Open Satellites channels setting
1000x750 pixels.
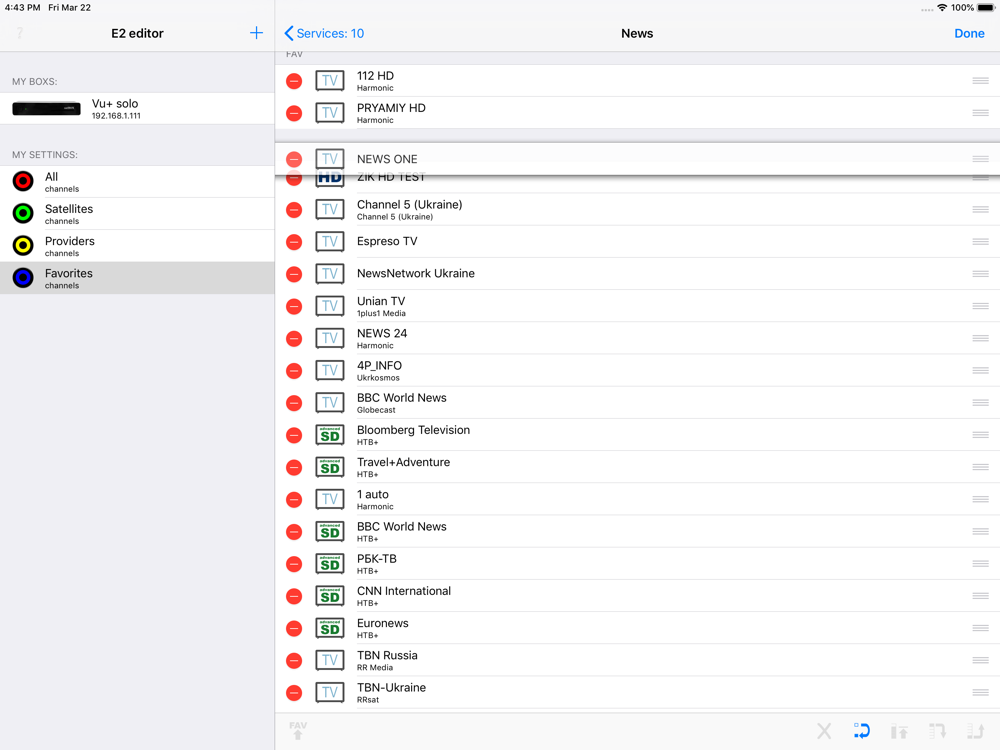137,214
